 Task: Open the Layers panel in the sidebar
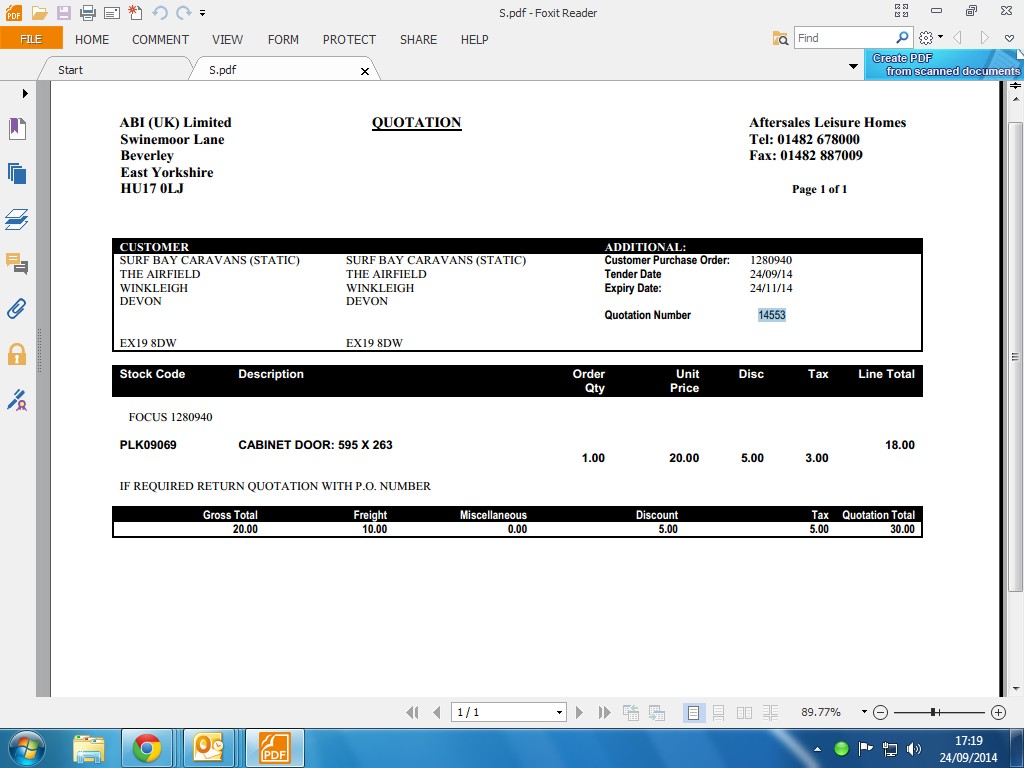point(16,219)
